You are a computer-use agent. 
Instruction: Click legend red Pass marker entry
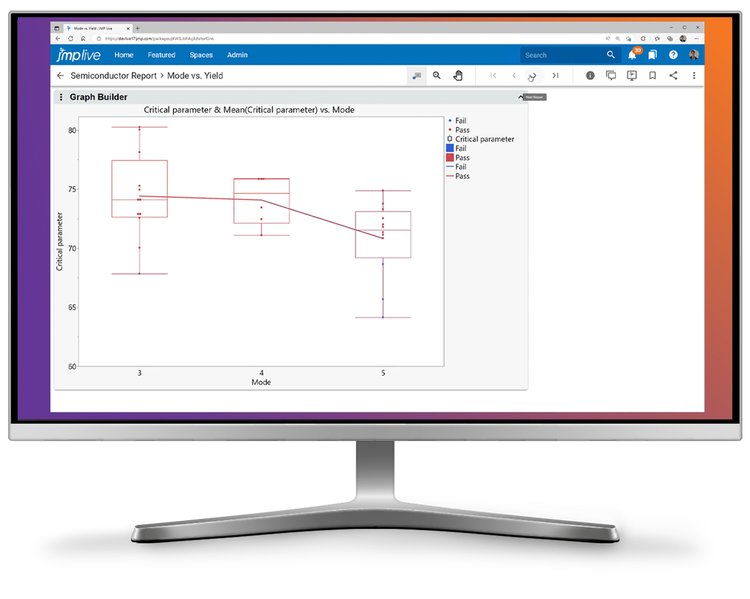coord(458,130)
